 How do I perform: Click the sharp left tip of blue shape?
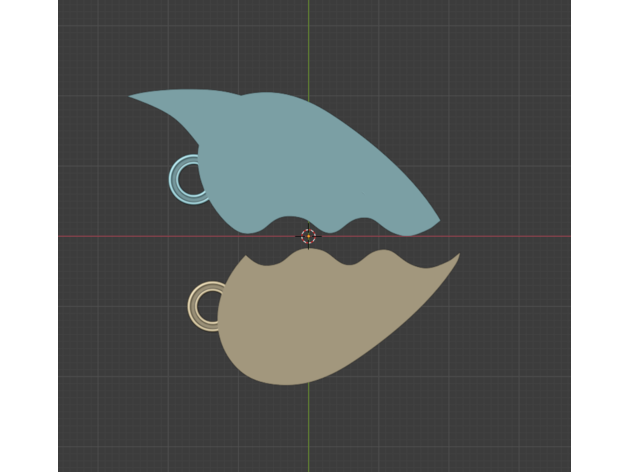132,97
